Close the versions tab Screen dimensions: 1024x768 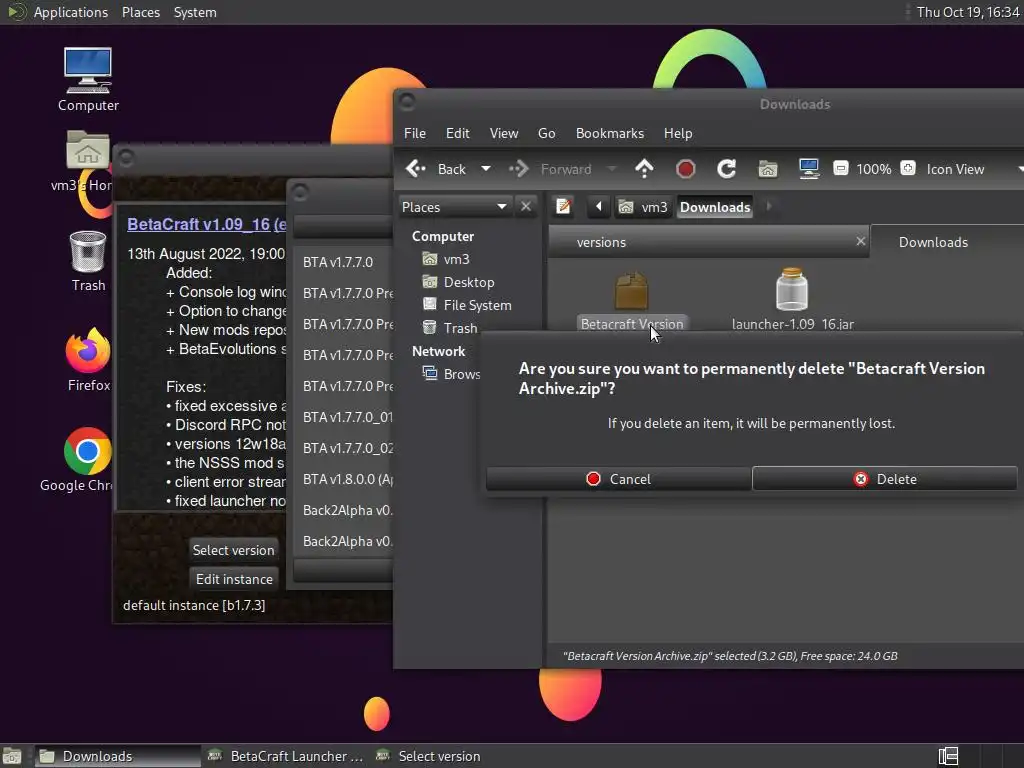pyautogui.click(x=861, y=242)
